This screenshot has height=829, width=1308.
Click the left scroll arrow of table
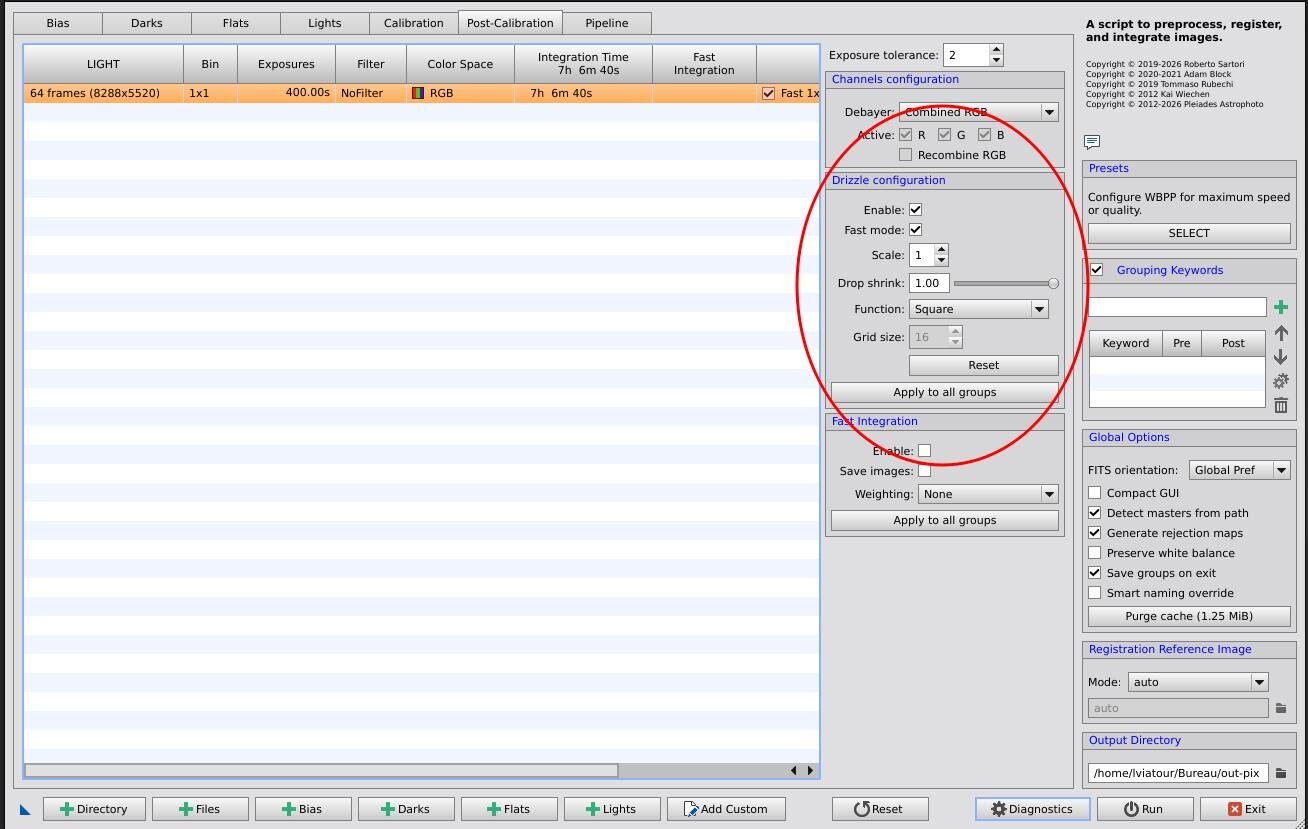point(794,770)
